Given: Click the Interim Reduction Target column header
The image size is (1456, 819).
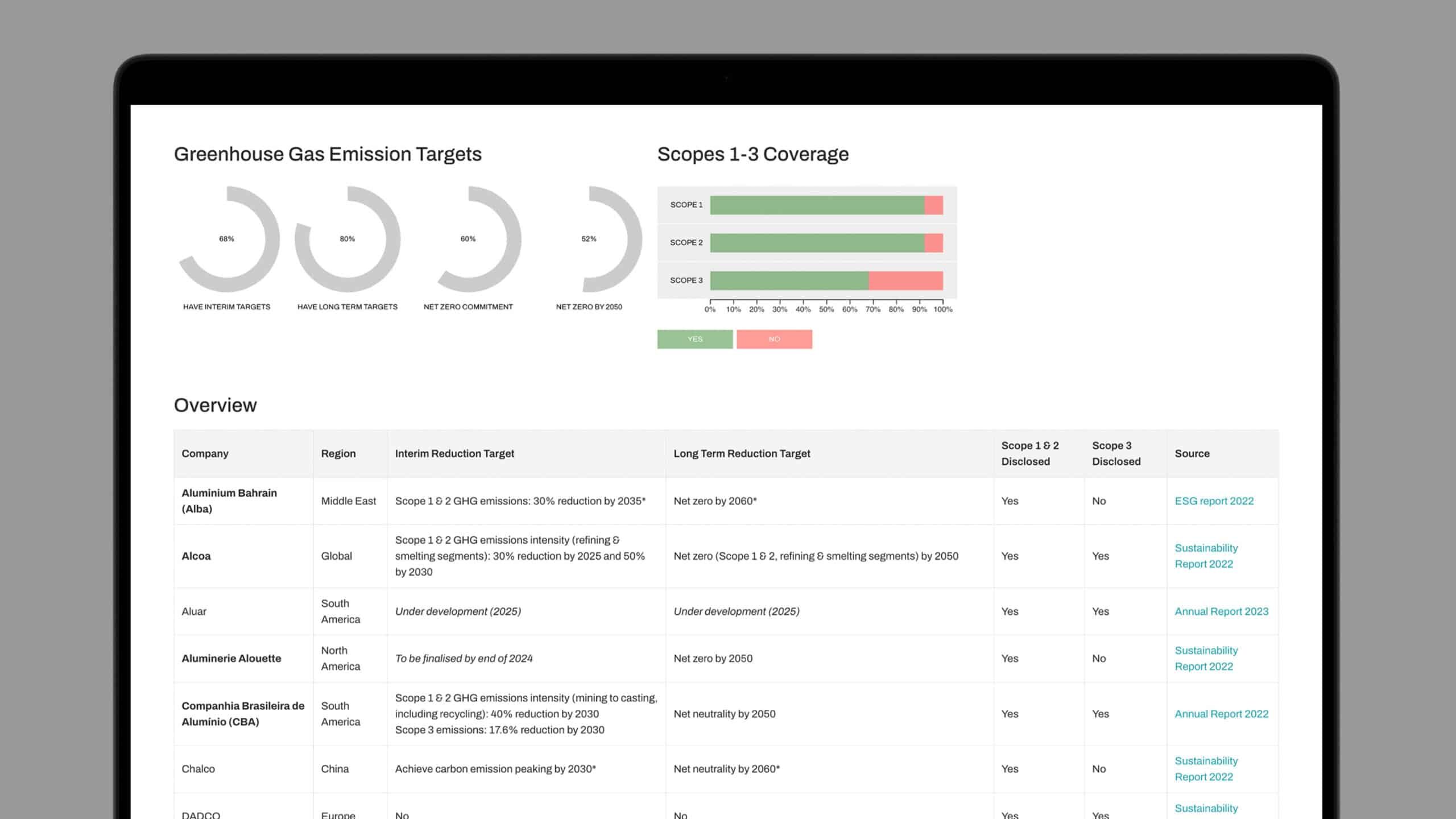Looking at the screenshot, I should pyautogui.click(x=454, y=453).
